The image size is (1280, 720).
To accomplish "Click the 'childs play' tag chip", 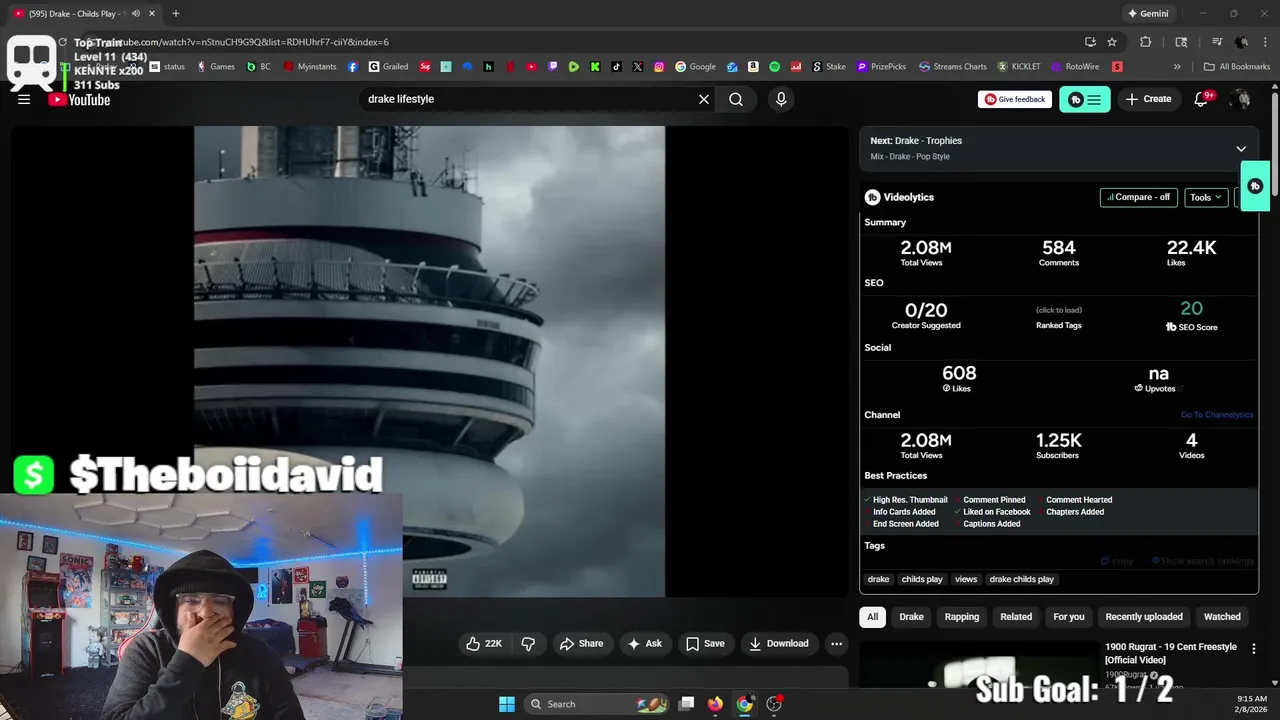I will tap(922, 579).
